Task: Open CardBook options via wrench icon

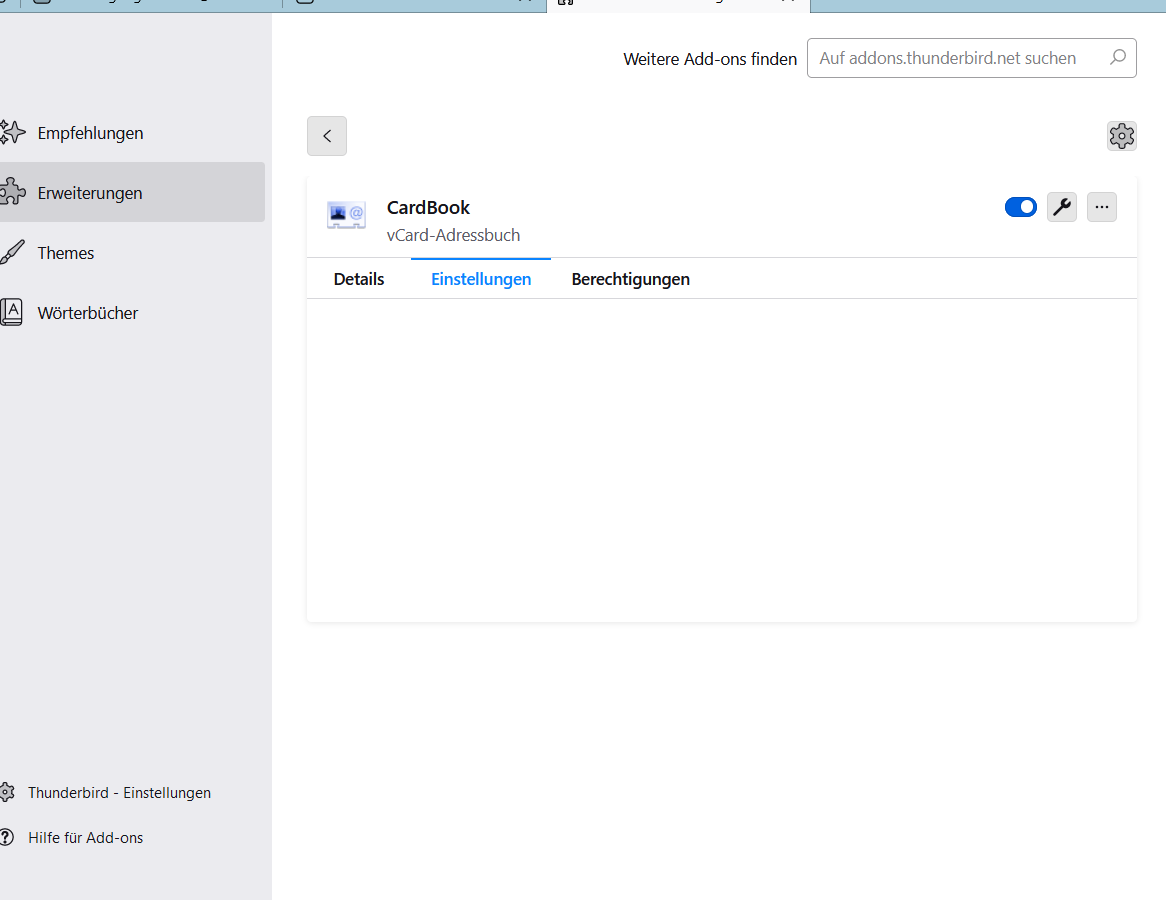Action: click(x=1062, y=208)
